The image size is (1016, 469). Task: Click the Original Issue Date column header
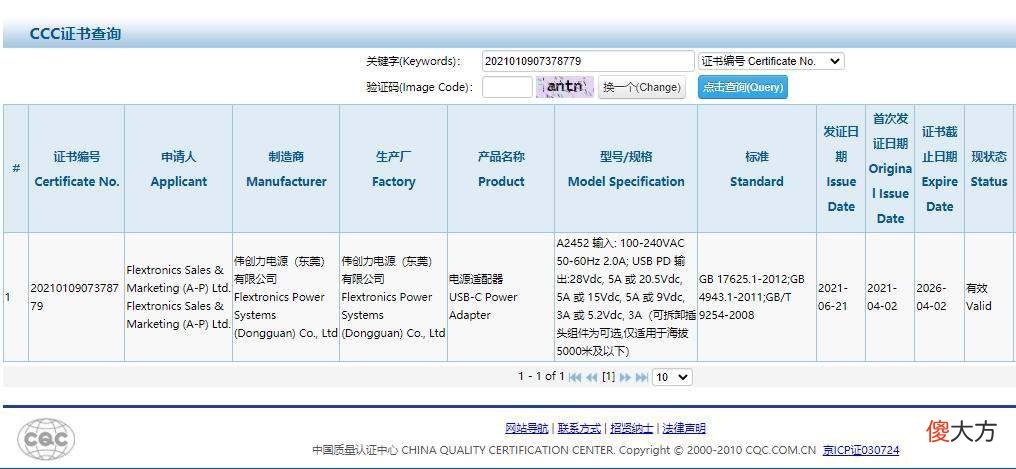tap(890, 169)
